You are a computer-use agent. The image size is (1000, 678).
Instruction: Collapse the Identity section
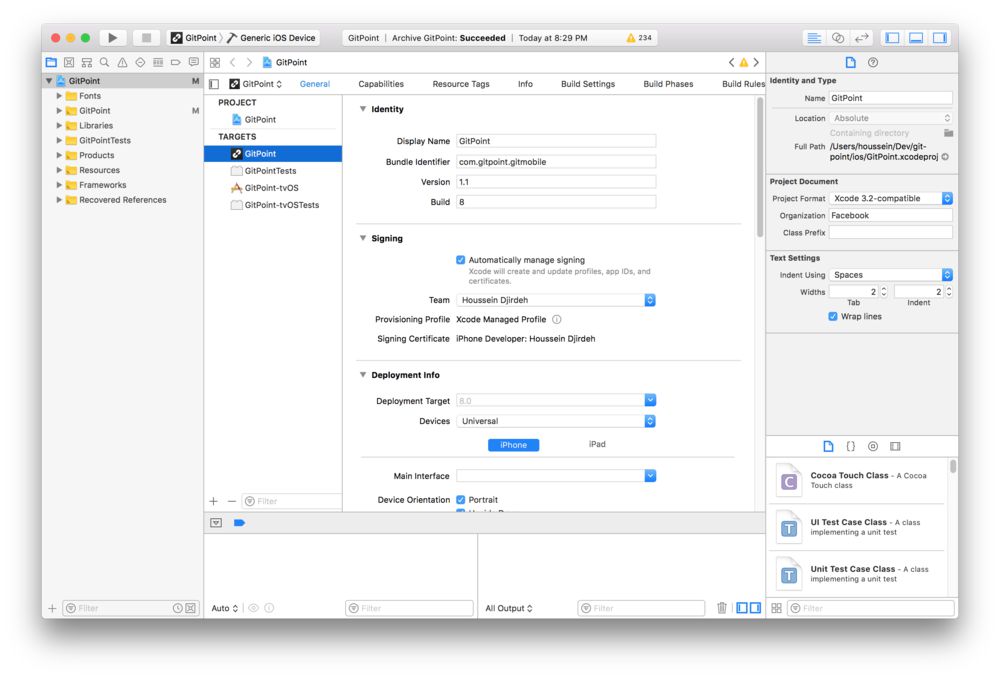tap(363, 109)
